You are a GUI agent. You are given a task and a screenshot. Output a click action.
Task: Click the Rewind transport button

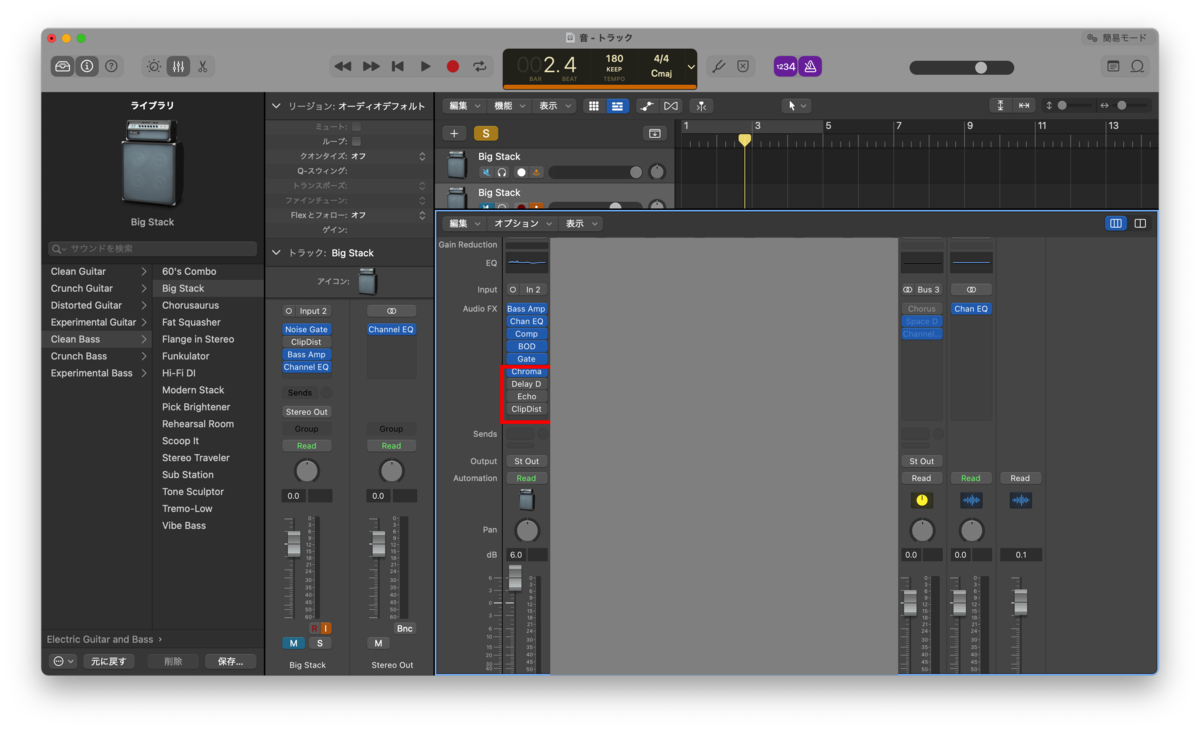pos(343,66)
